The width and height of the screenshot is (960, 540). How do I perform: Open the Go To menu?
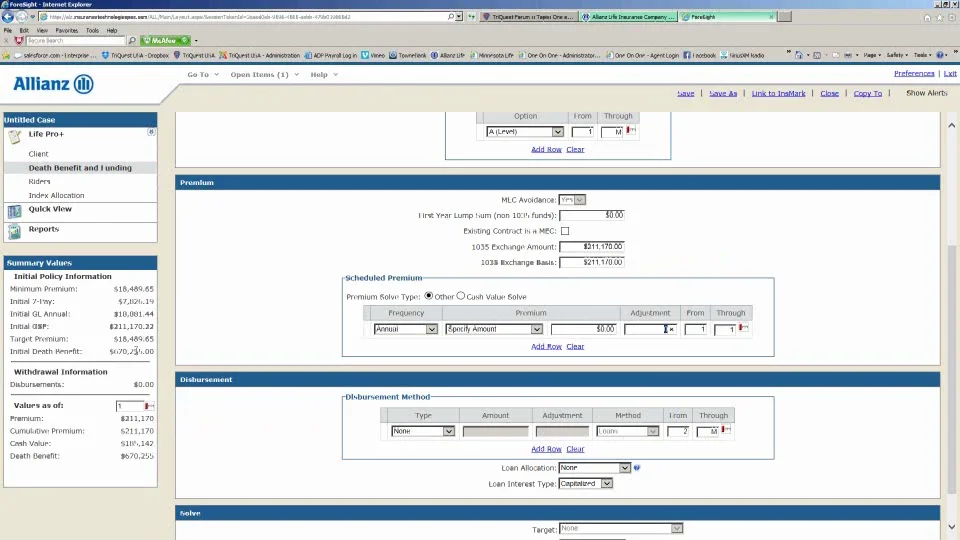[x=203, y=75]
